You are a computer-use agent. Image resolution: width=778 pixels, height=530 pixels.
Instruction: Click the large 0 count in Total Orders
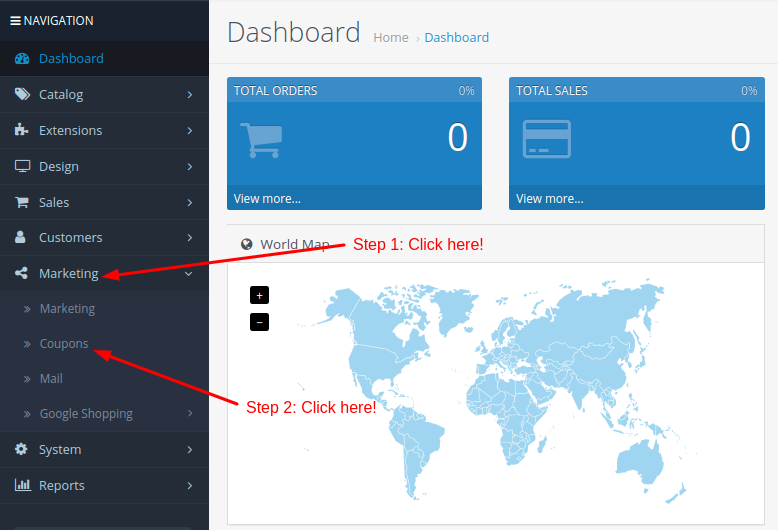coord(457,137)
